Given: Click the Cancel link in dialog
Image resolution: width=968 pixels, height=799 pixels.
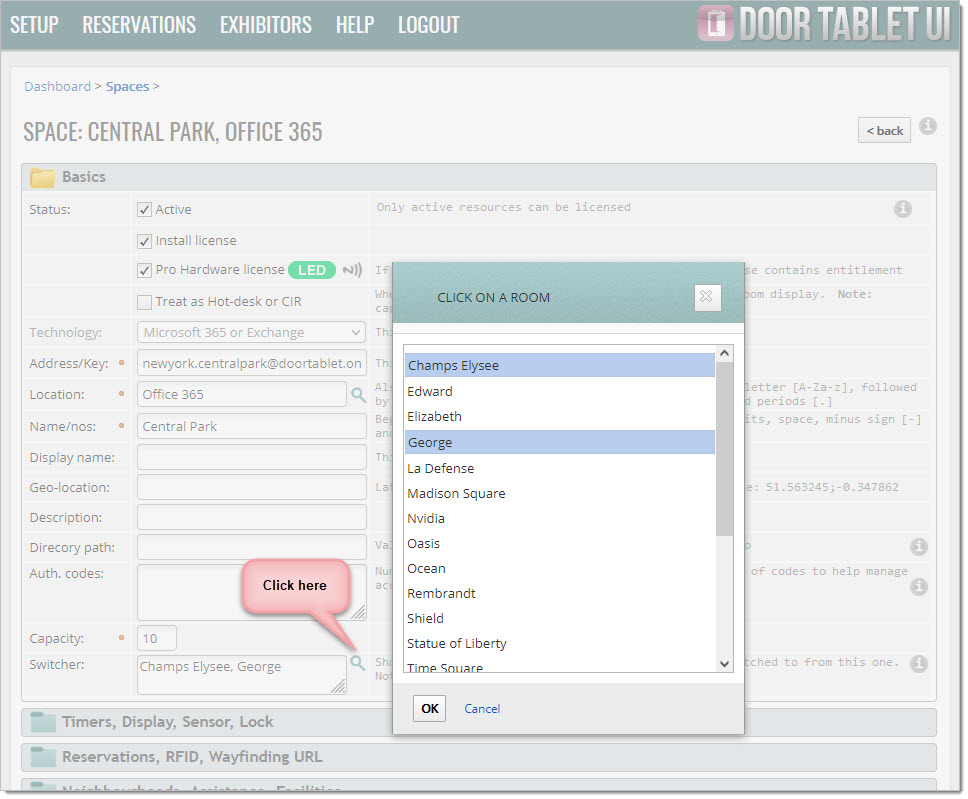Looking at the screenshot, I should (482, 709).
